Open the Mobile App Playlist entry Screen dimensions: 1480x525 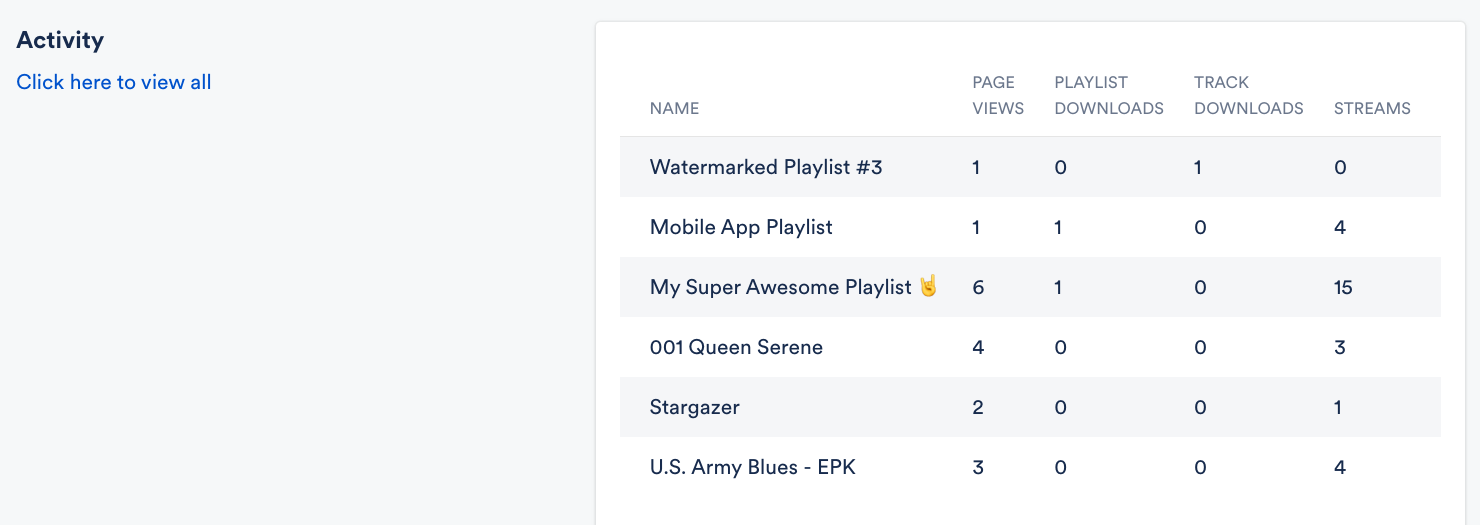pyautogui.click(x=741, y=227)
